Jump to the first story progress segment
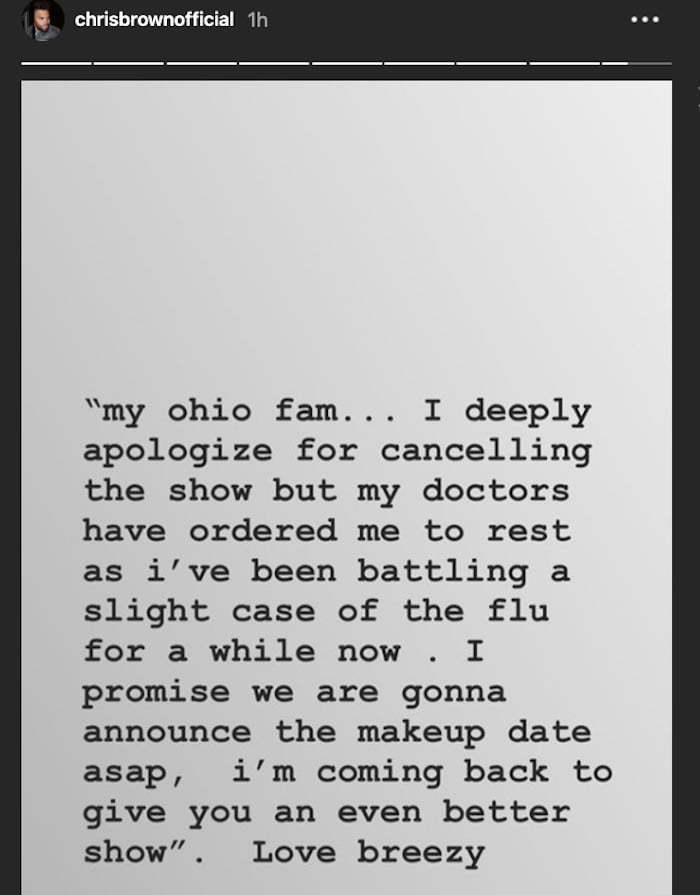Viewport: 700px width, 895px height. (x=56, y=63)
